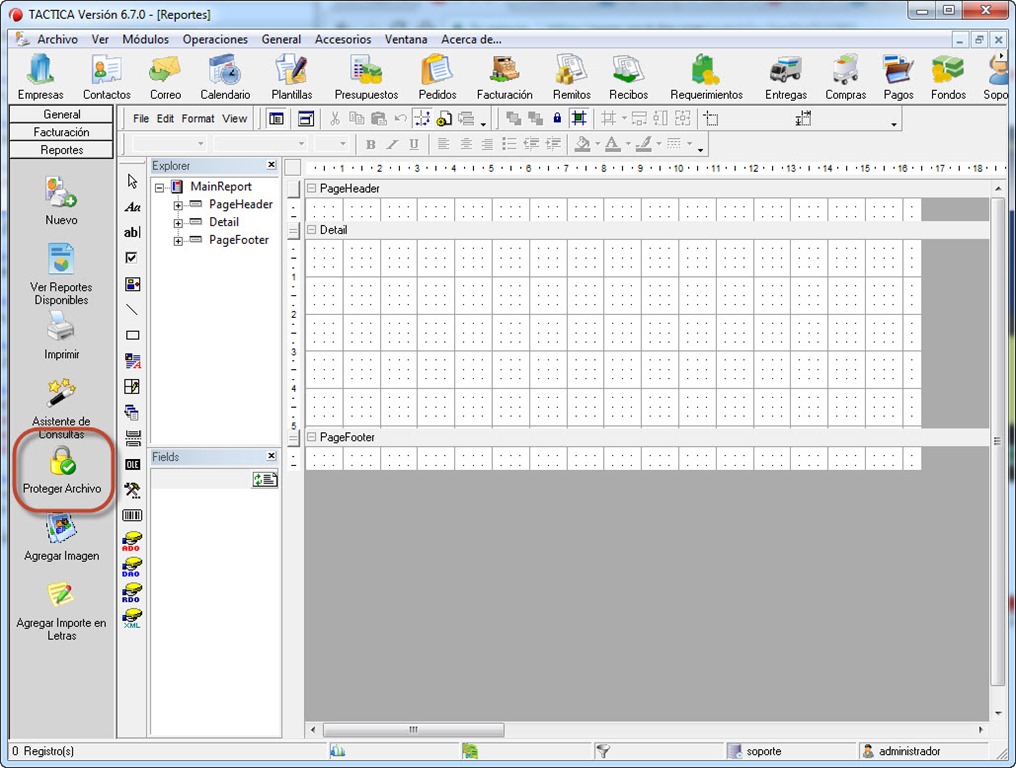
Task: Open the Operaciones menu
Action: click(x=215, y=40)
